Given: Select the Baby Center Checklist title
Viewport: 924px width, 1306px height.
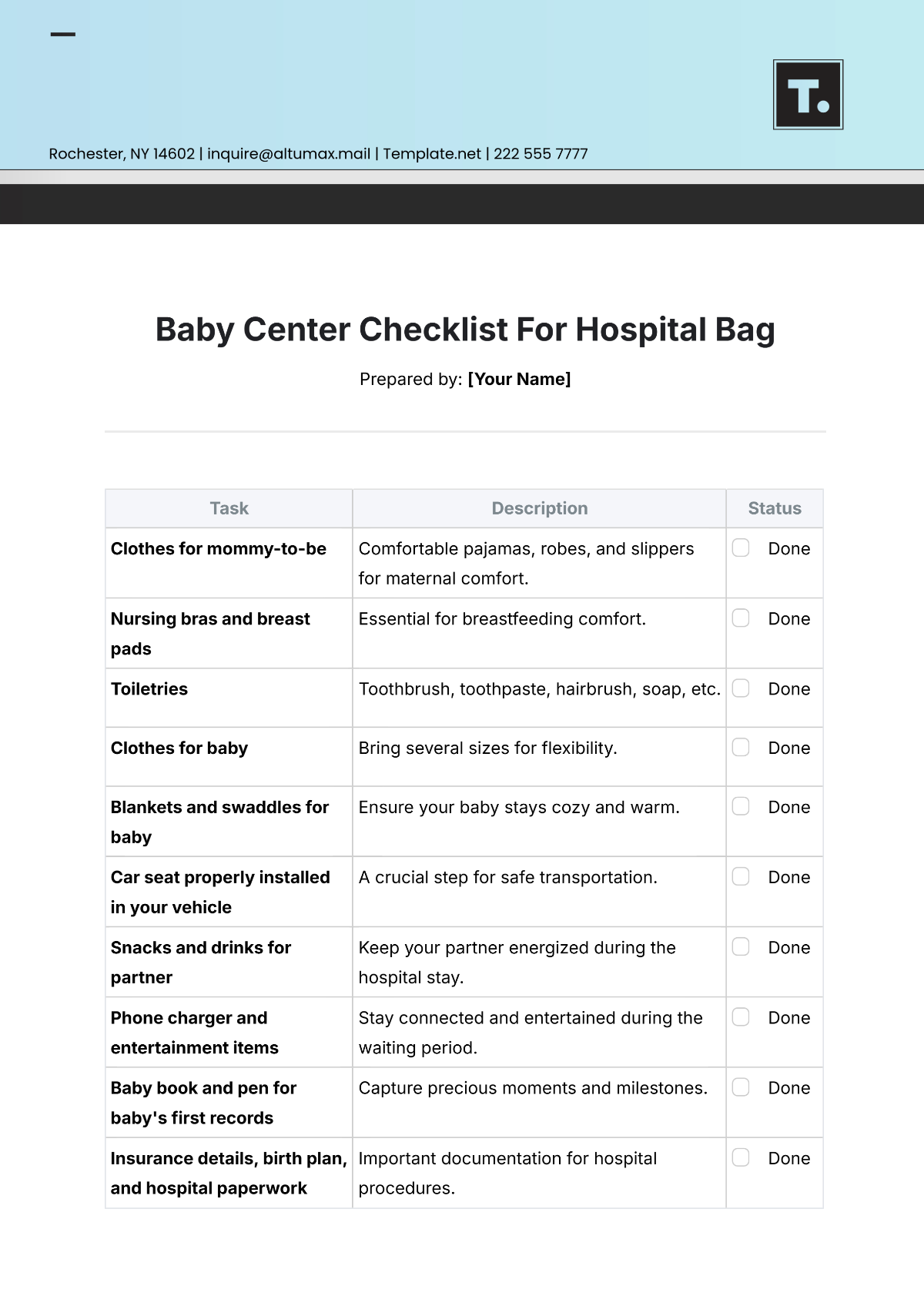Looking at the screenshot, I should pos(465,330).
